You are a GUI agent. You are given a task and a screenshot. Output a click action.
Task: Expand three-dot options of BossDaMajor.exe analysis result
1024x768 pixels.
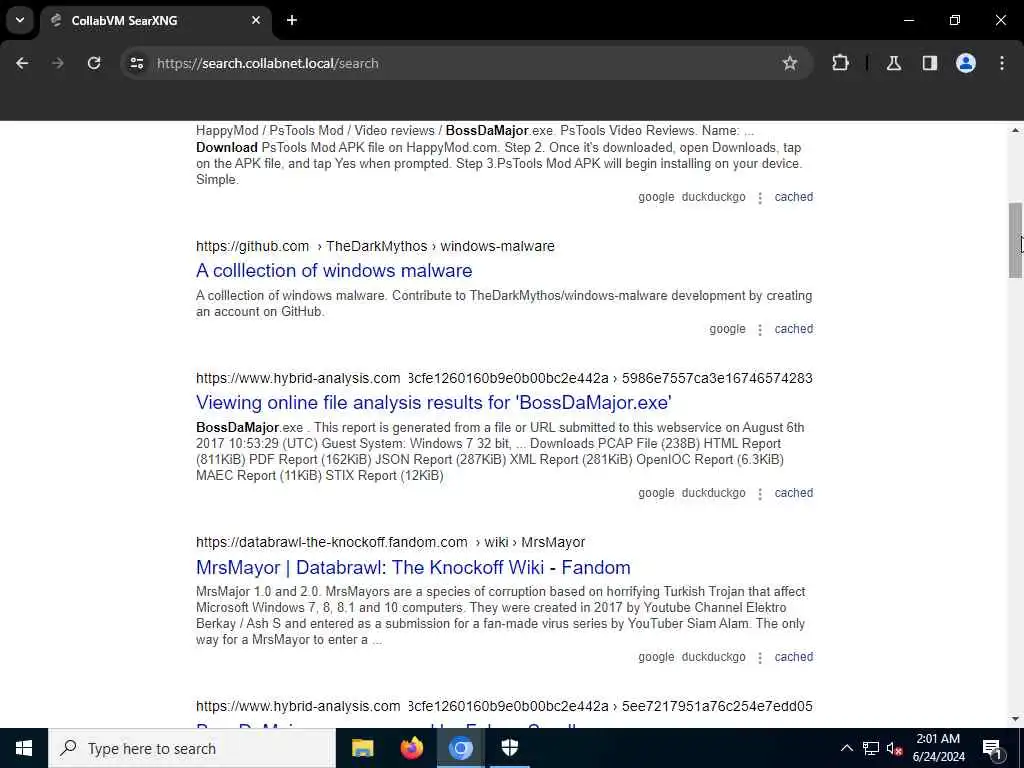(760, 494)
